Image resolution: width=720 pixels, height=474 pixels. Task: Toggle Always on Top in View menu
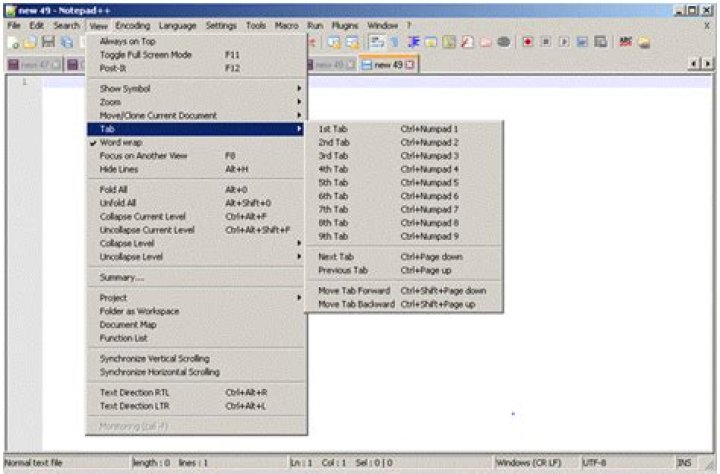point(197,41)
